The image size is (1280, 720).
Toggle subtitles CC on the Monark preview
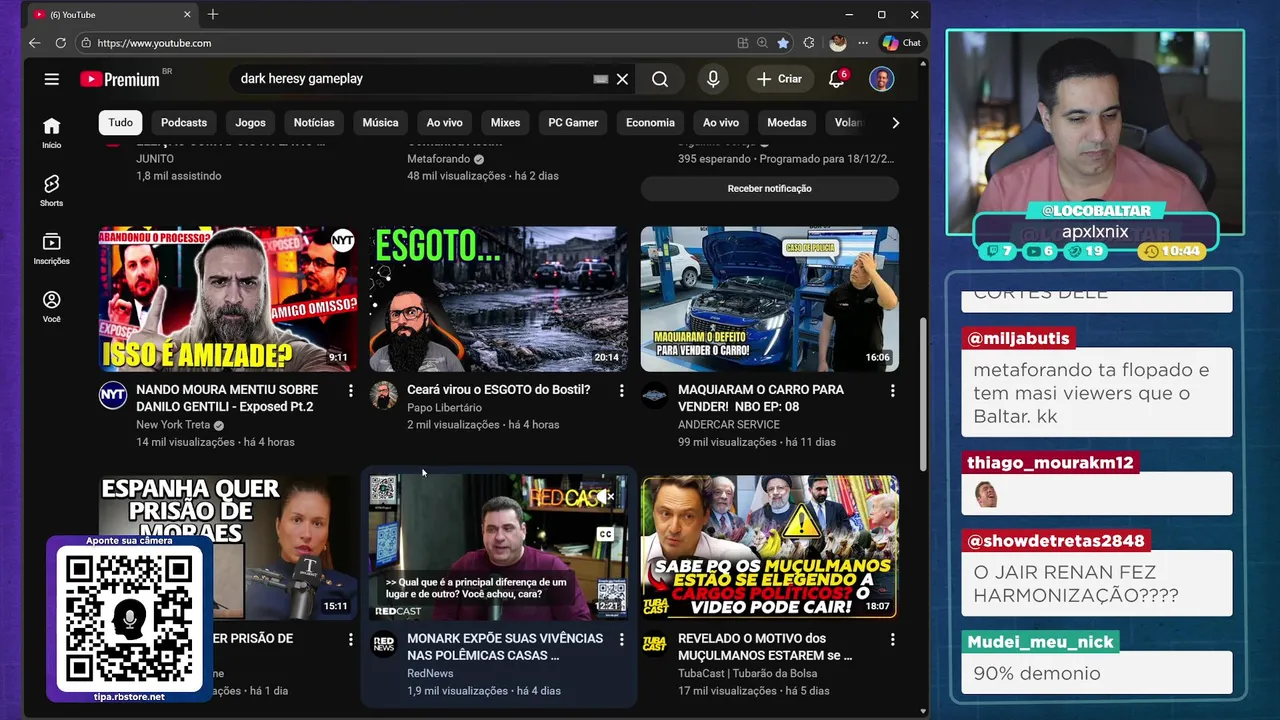605,534
